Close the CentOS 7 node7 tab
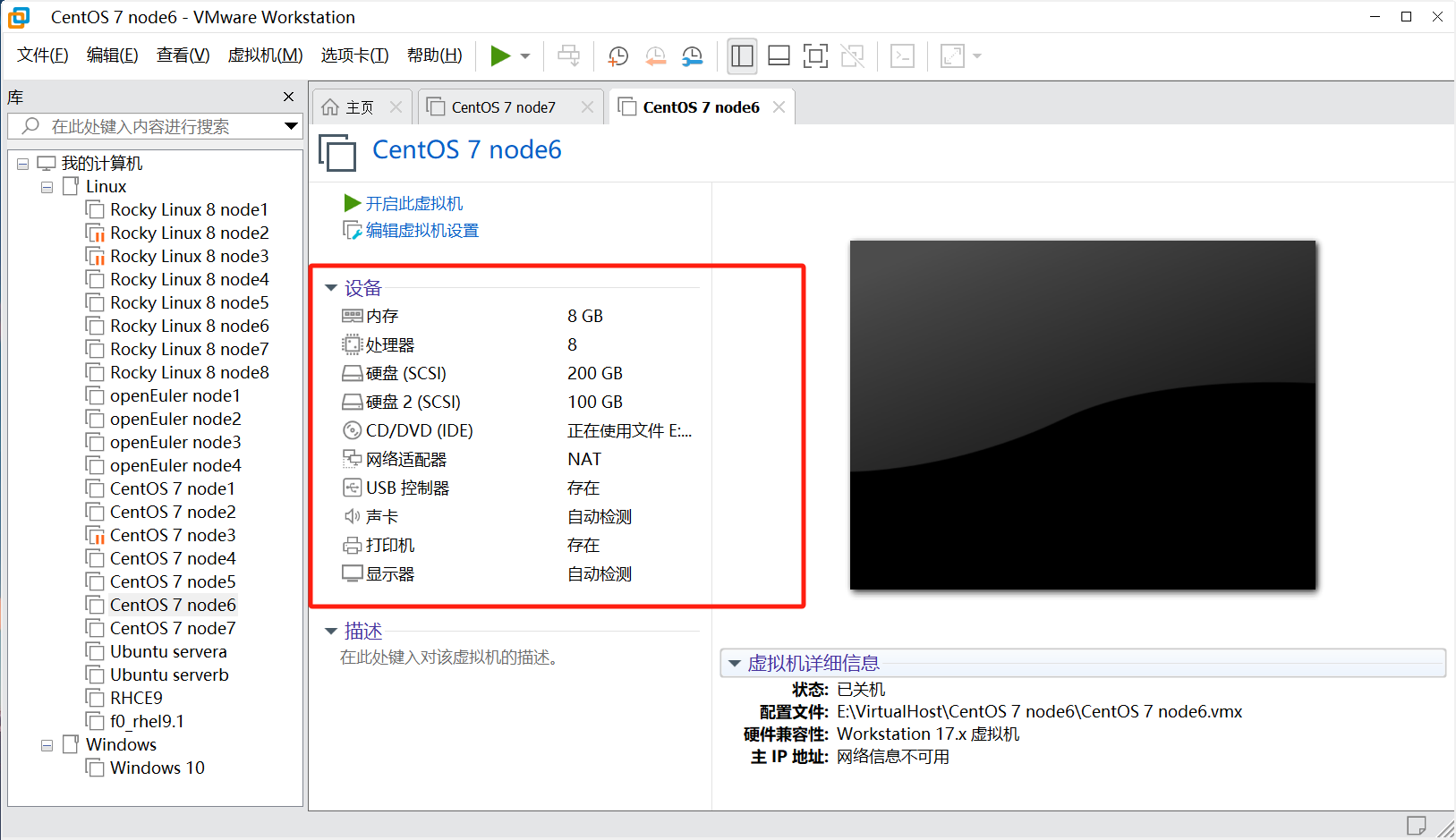The image size is (1456, 840). tap(587, 107)
